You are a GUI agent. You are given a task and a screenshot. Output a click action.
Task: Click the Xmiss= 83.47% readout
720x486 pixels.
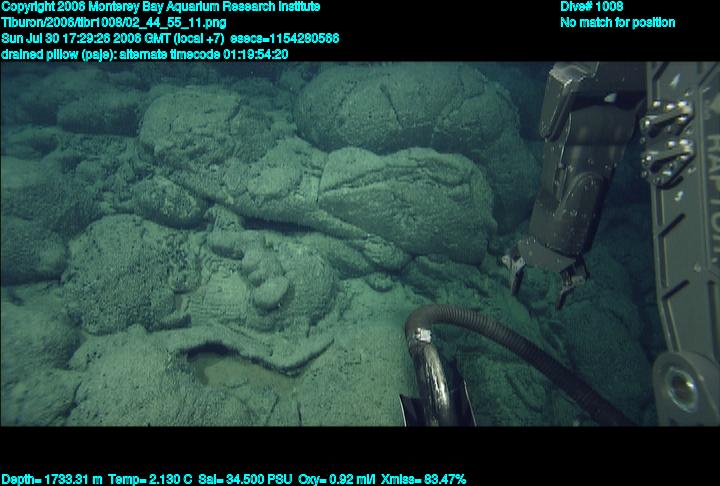point(423,480)
